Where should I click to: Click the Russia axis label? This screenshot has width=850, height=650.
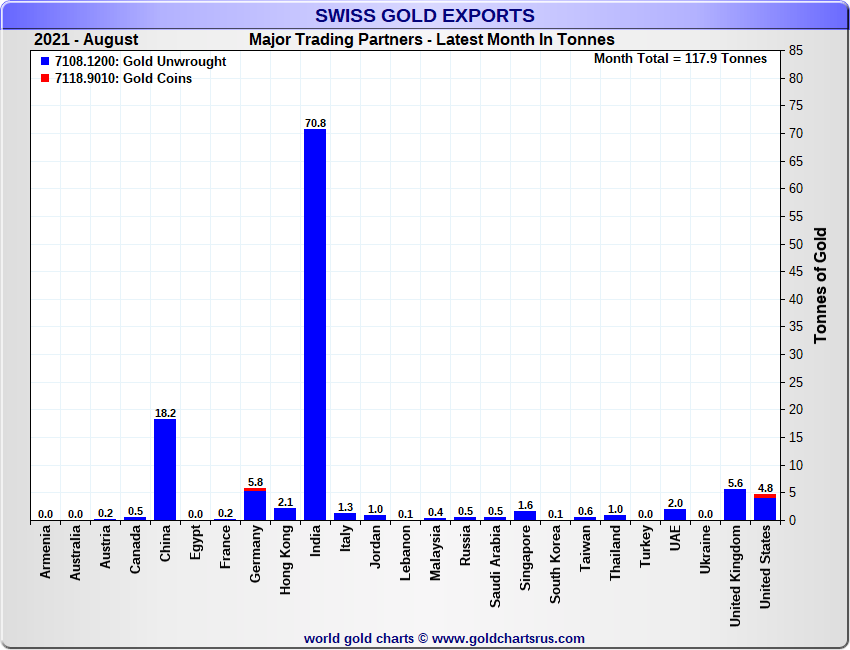(x=465, y=546)
